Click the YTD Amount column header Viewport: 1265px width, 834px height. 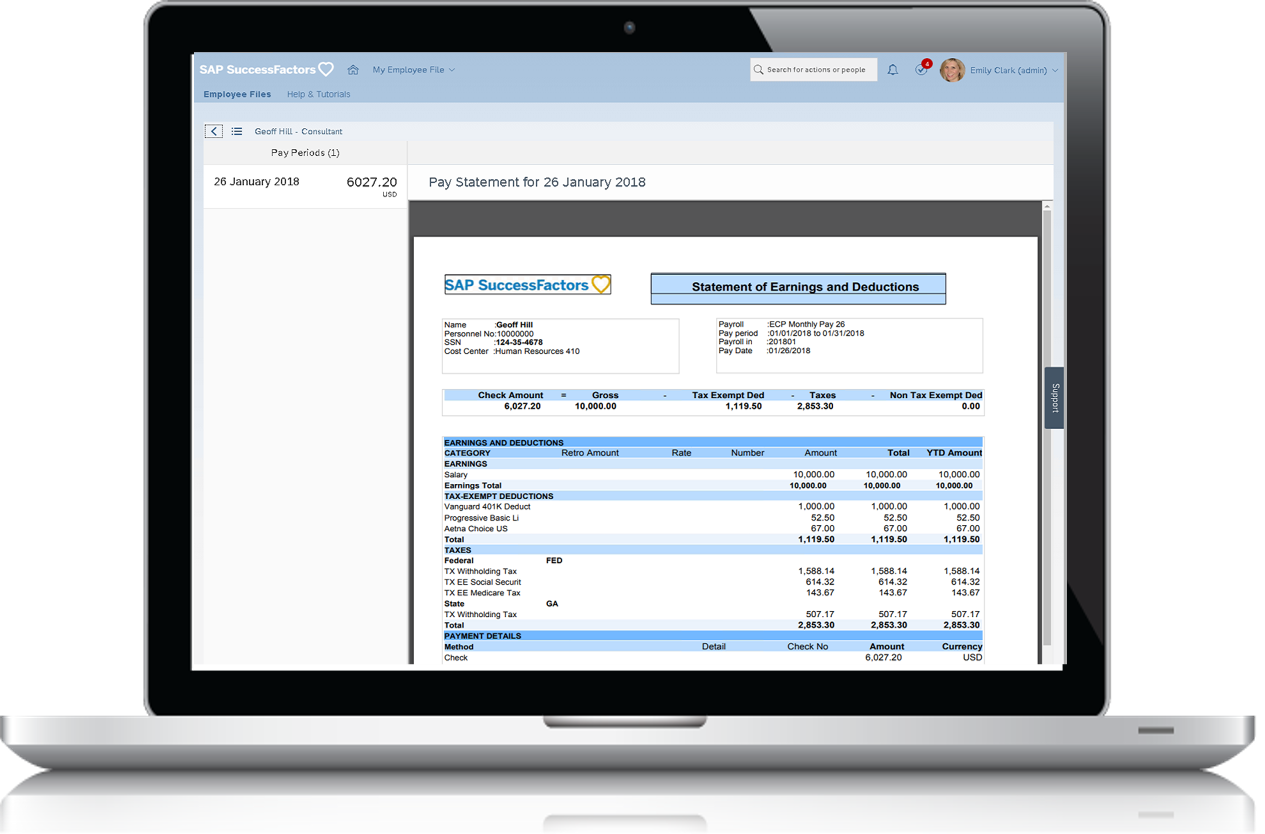click(954, 453)
